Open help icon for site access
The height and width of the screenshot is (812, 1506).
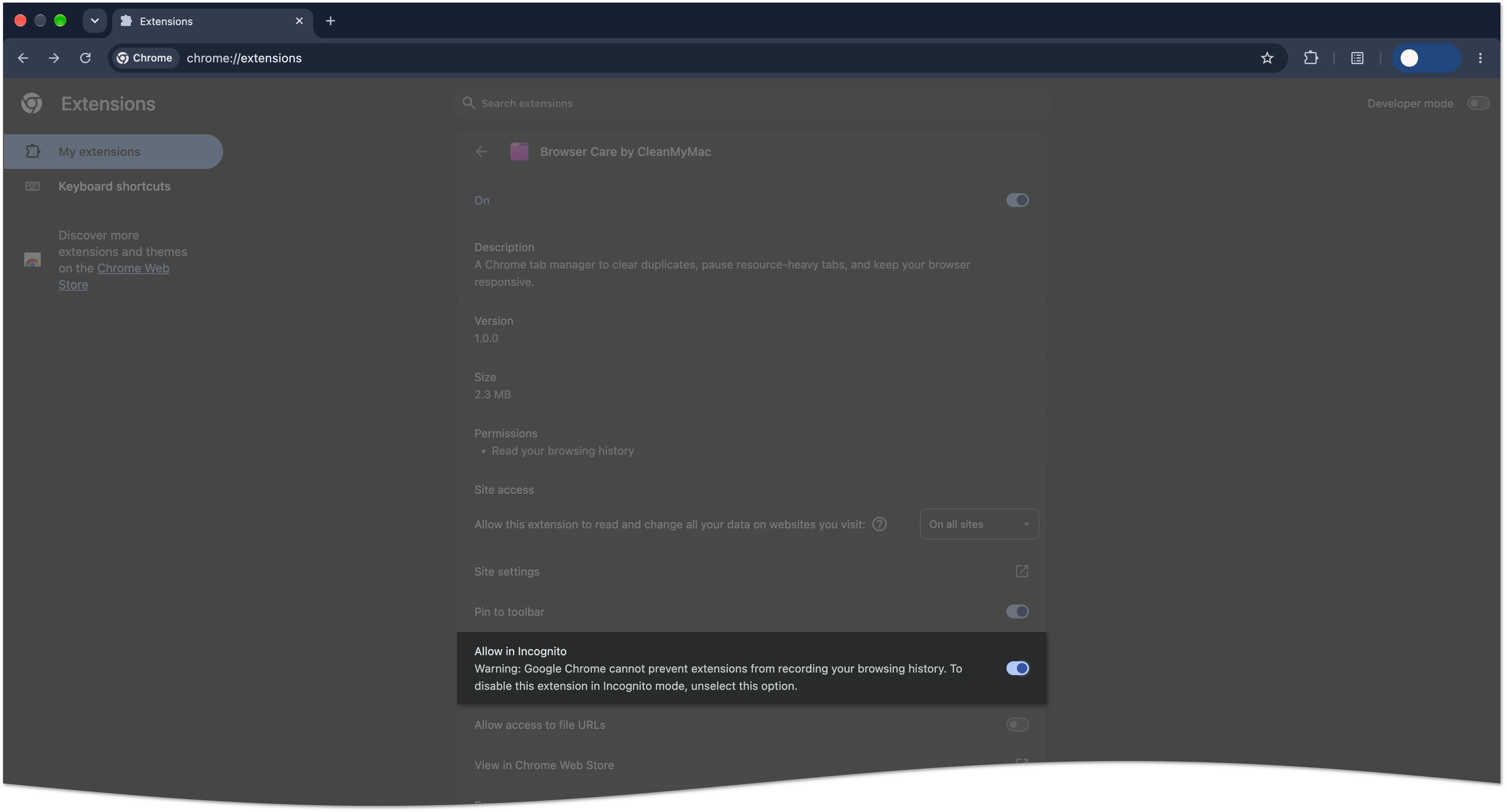pyautogui.click(x=879, y=524)
